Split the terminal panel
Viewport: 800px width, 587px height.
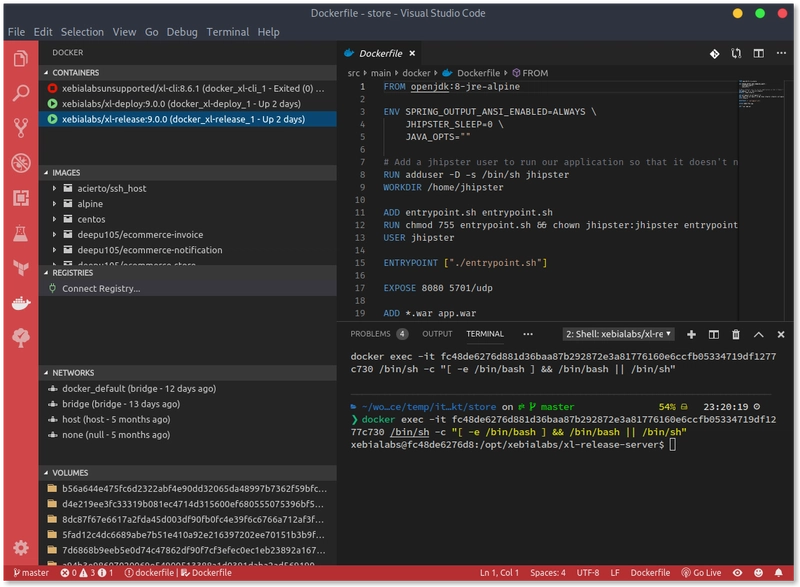[x=714, y=335]
